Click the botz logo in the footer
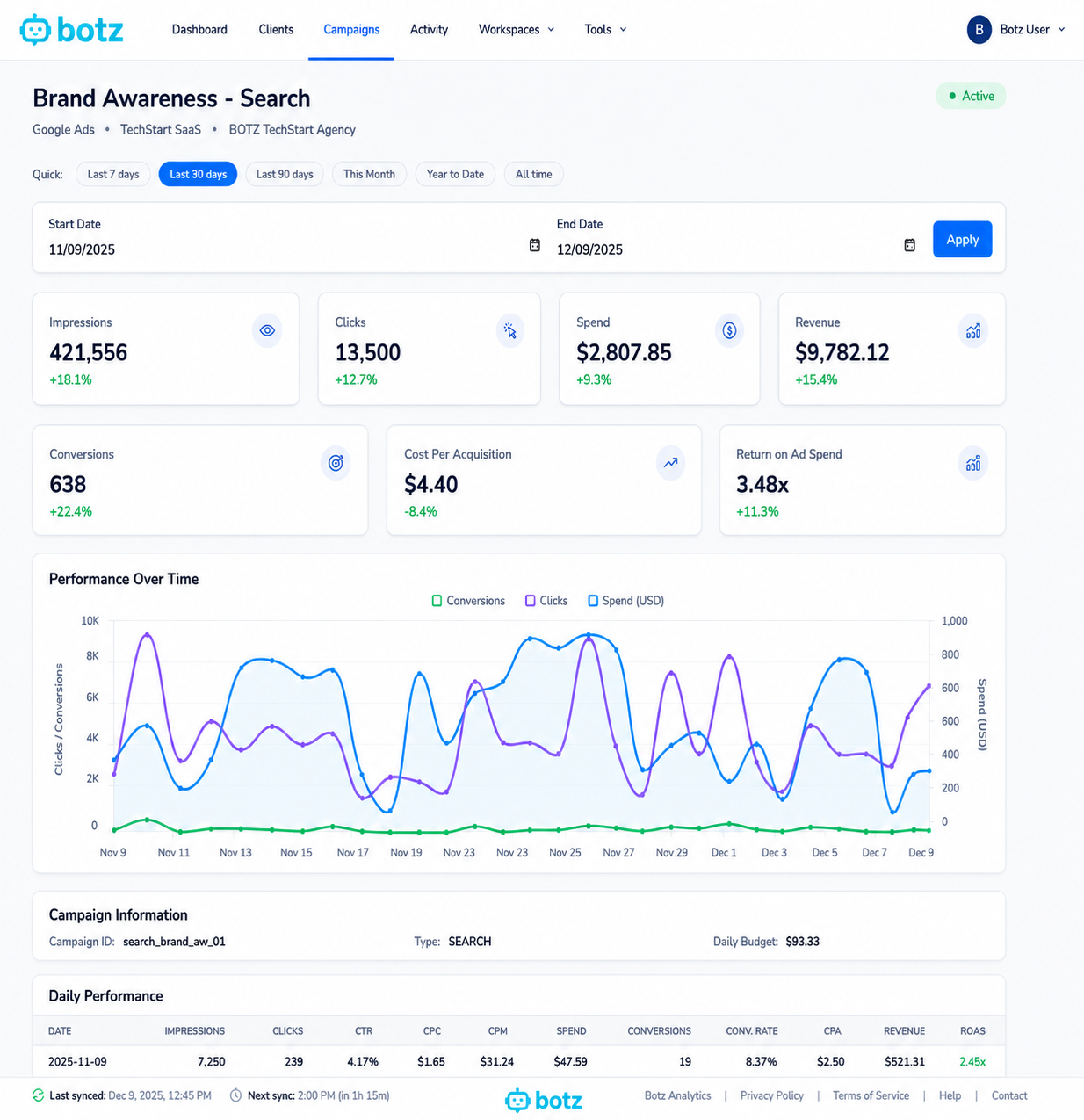1084x1120 pixels. [544, 1100]
